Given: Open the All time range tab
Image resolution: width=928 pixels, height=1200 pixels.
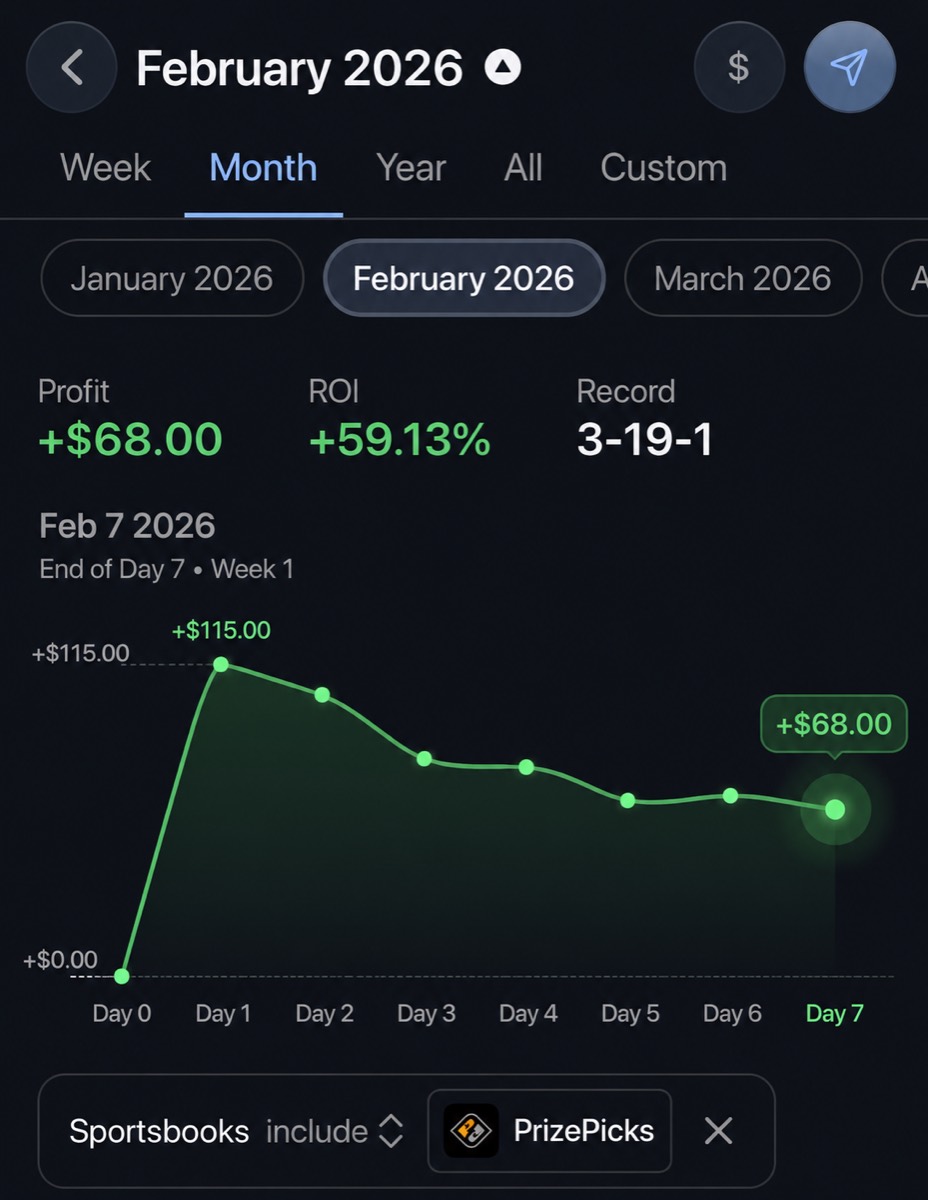Looking at the screenshot, I should pos(523,168).
